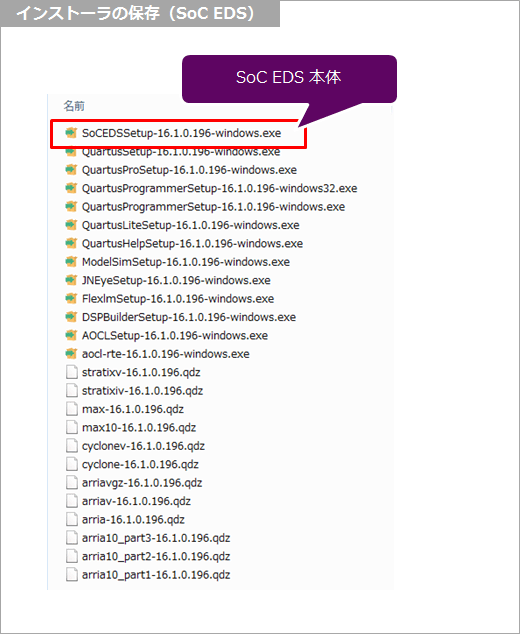
Task: Click the JNEyeSetup installer icon
Action: [71, 280]
